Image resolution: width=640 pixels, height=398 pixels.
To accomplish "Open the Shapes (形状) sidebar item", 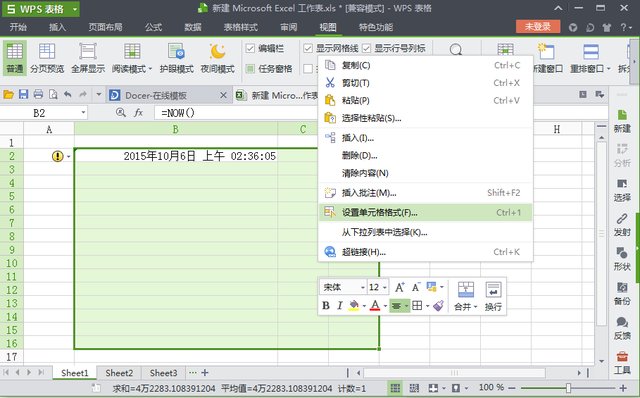I will pos(622,259).
